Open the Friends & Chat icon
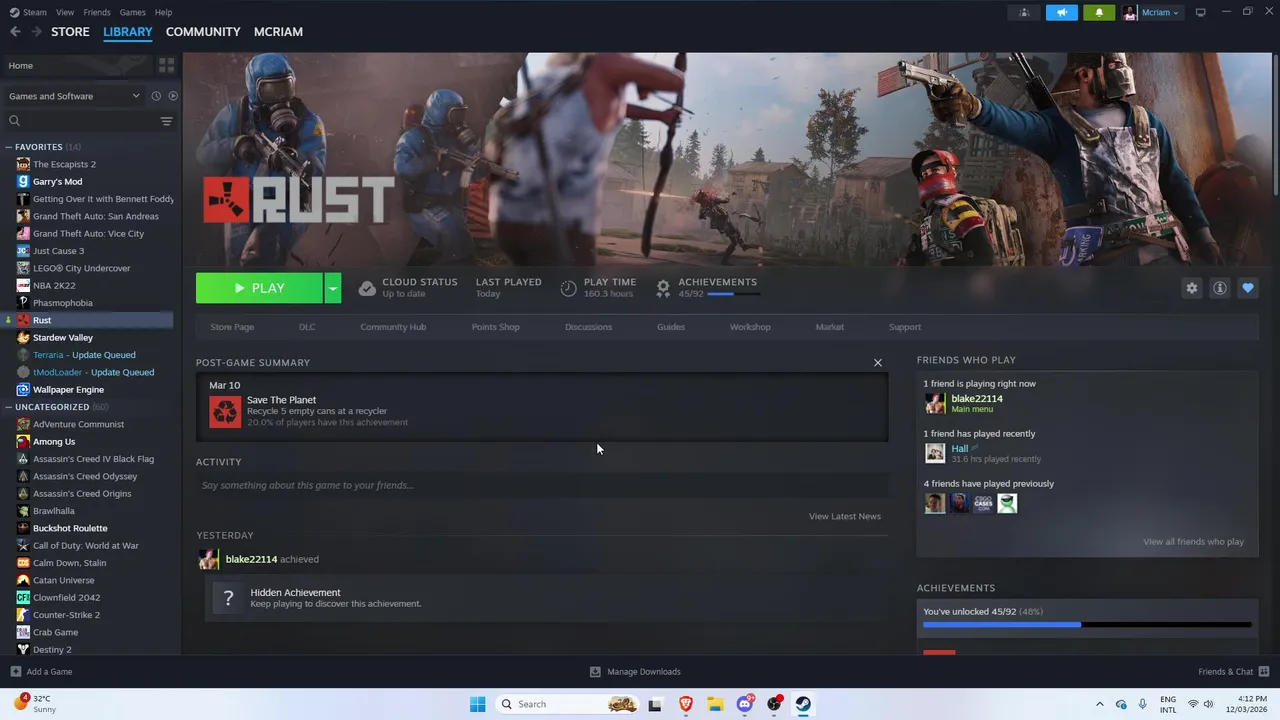This screenshot has height=720, width=1280. (x=1264, y=671)
